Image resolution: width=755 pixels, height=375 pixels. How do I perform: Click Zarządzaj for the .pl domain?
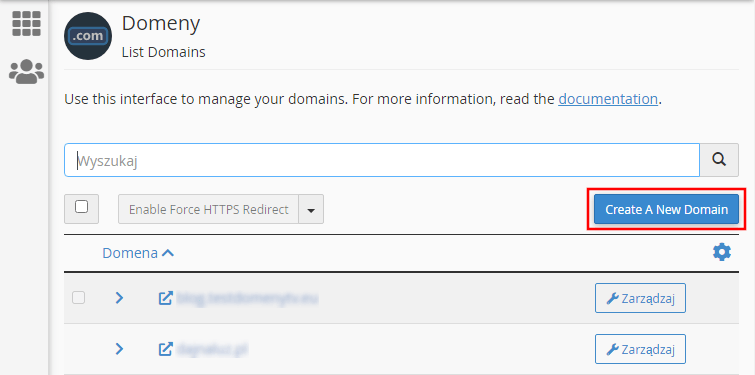[640, 349]
